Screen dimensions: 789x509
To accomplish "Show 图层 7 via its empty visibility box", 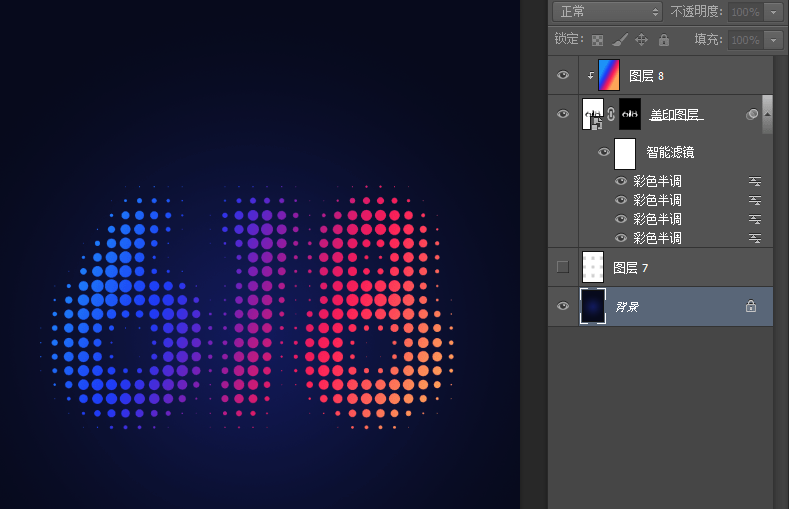I will 563,267.
